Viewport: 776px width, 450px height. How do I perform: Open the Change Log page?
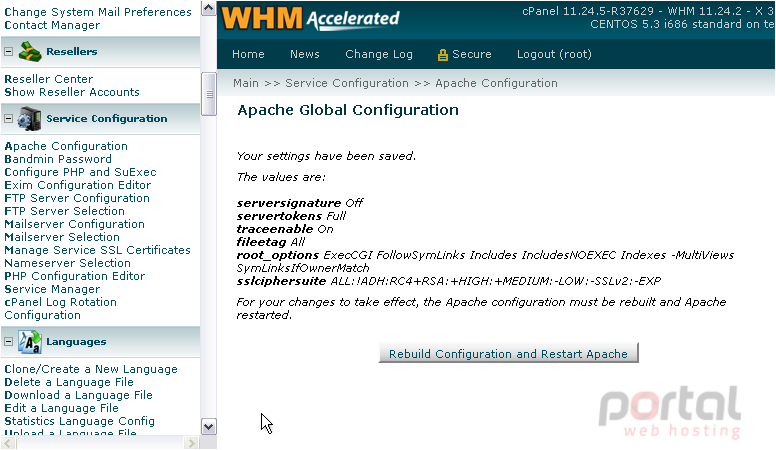point(379,54)
